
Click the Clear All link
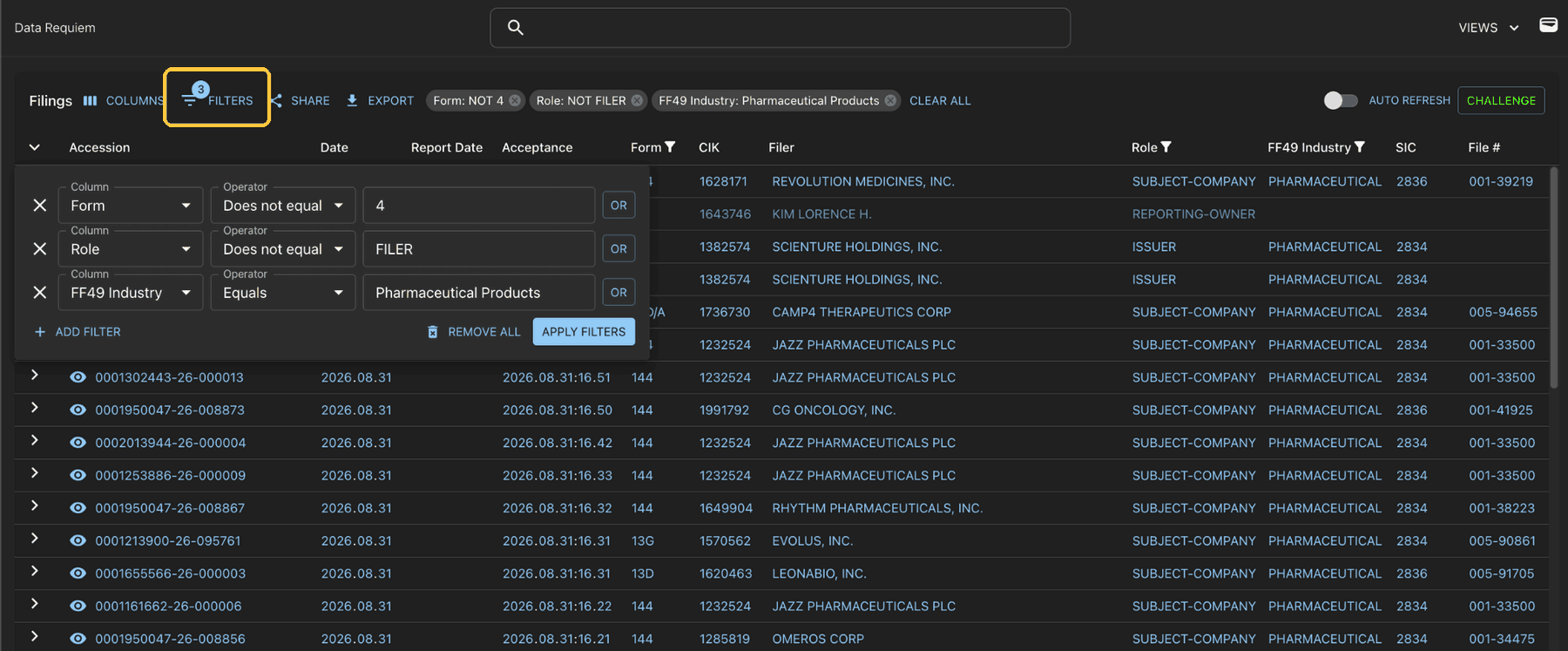tap(940, 101)
